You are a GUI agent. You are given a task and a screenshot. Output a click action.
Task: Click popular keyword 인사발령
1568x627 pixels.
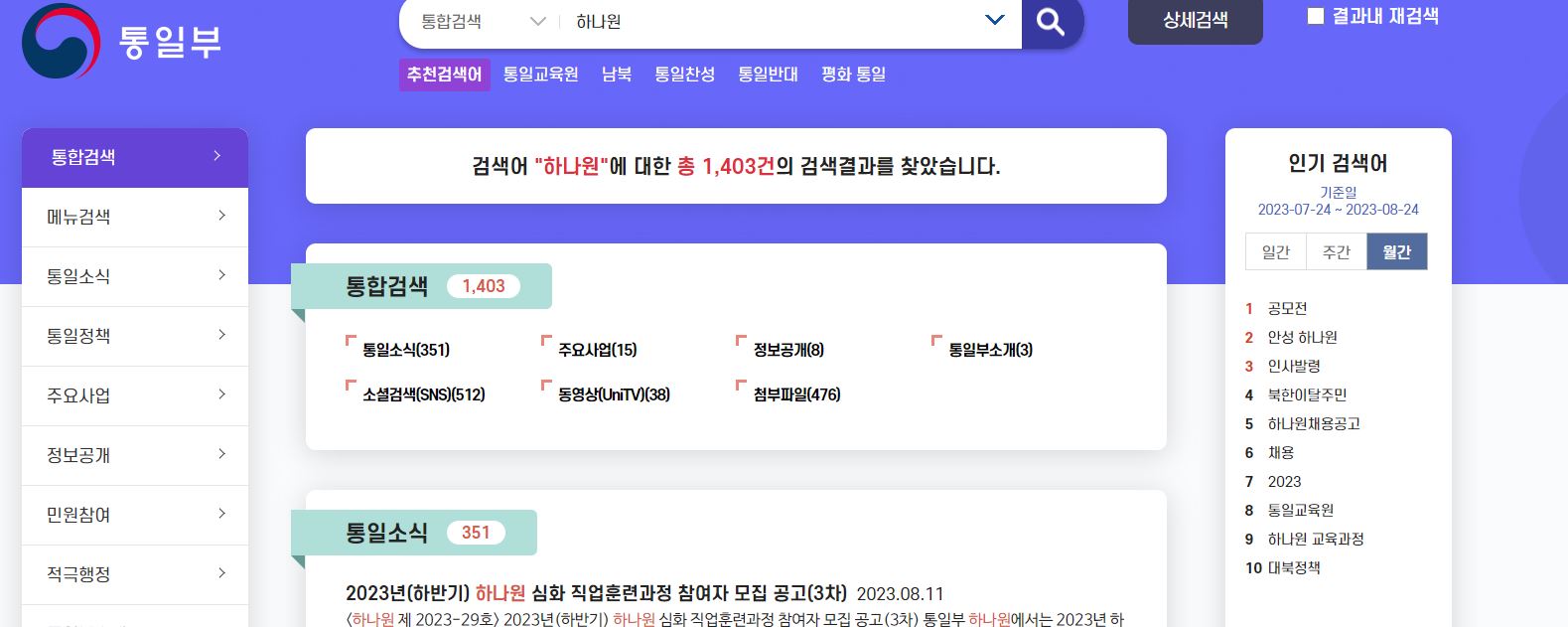click(x=1294, y=367)
